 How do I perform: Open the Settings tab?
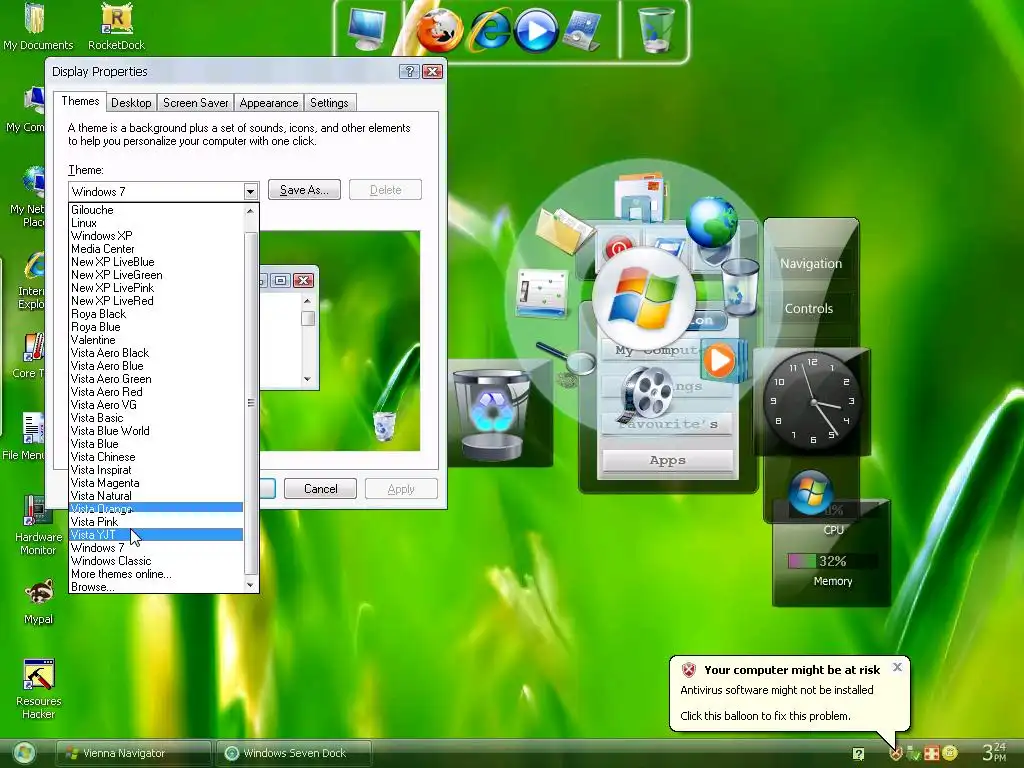click(329, 103)
